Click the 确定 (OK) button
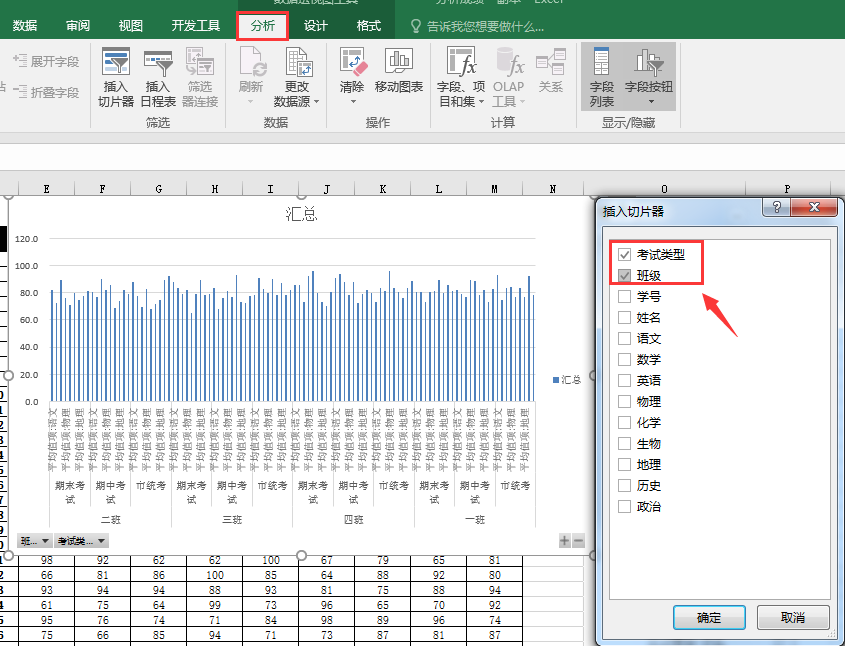The width and height of the screenshot is (845, 646). click(x=709, y=617)
